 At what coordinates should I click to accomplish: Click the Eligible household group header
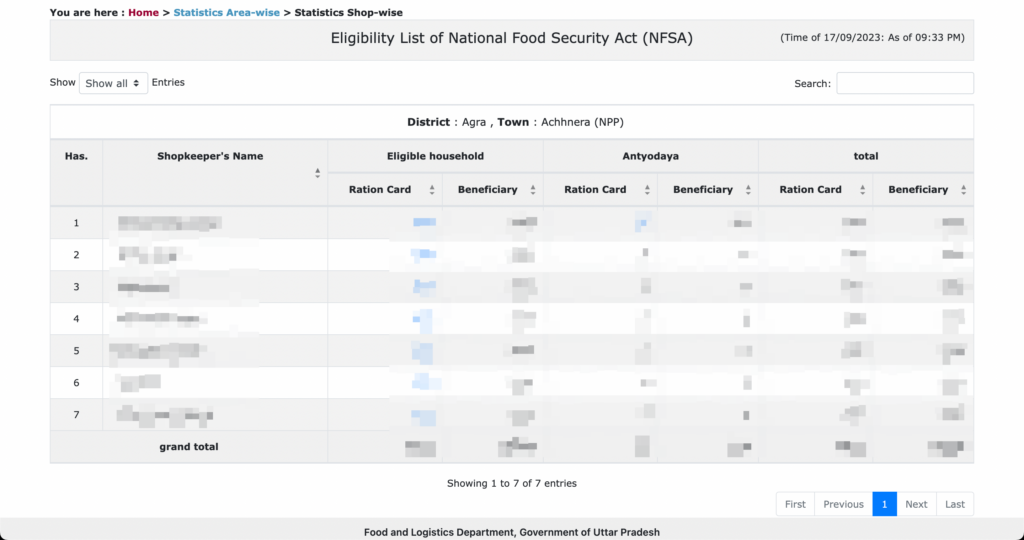[x=435, y=156]
